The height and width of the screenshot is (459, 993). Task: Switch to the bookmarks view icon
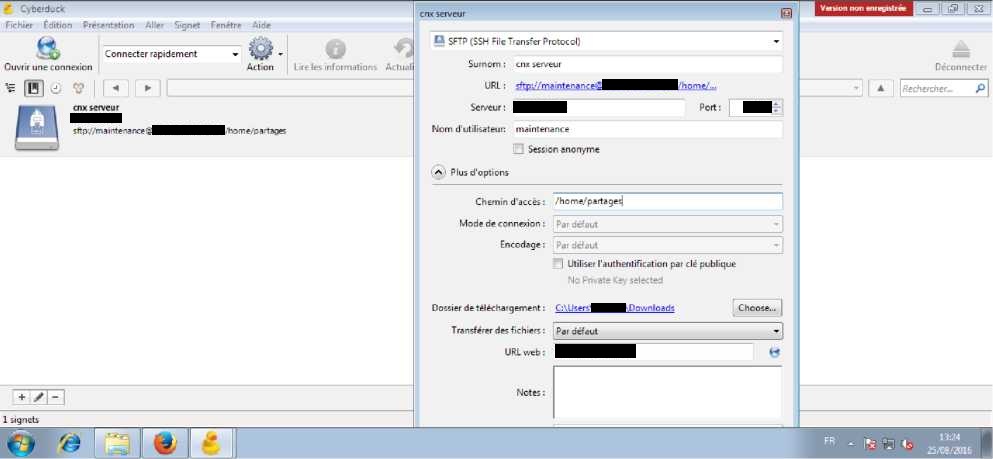click(x=33, y=88)
